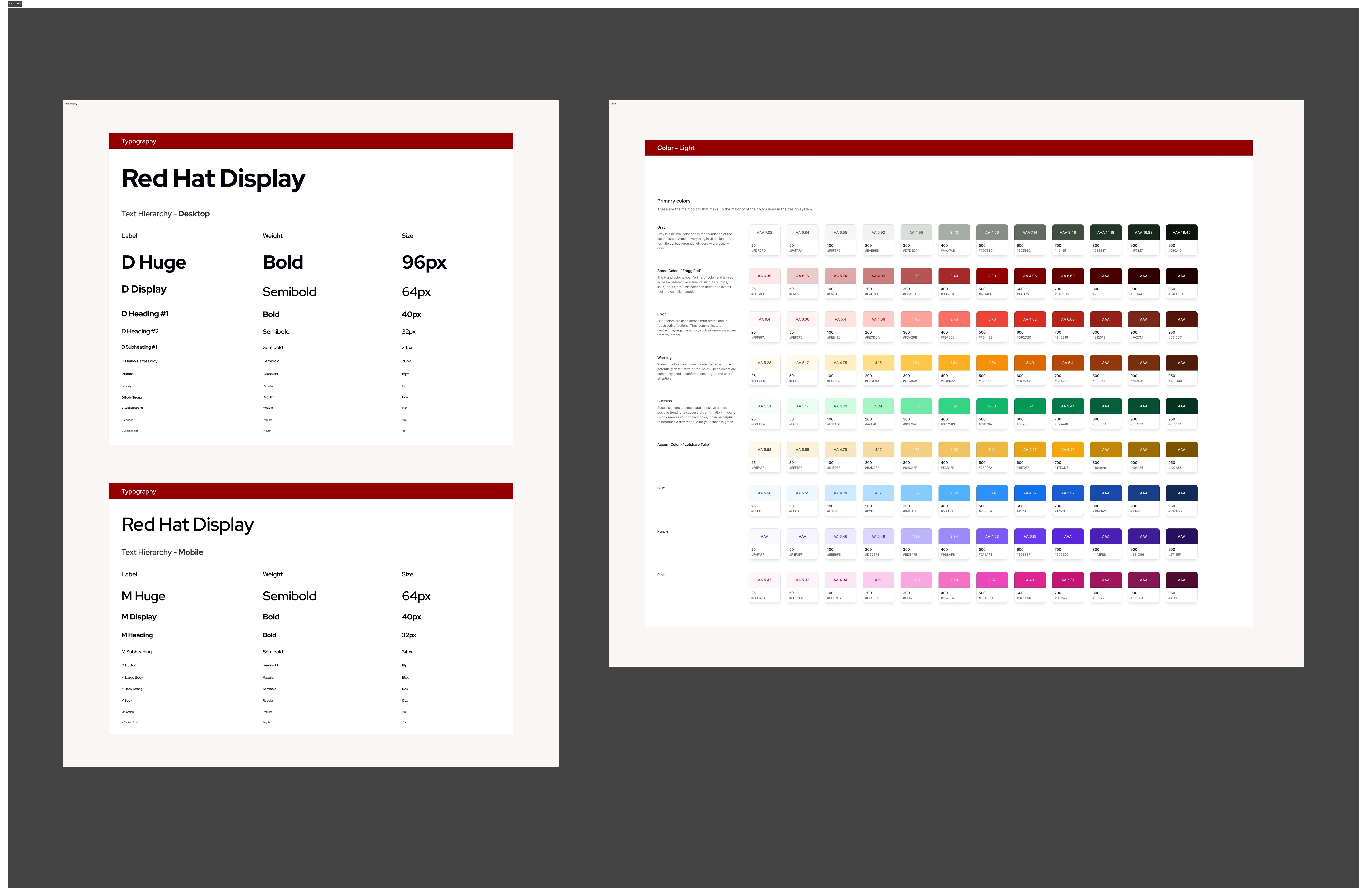Screen dimensions: 1367x896
Task: Select the Typography frame label
Action: 71,104
